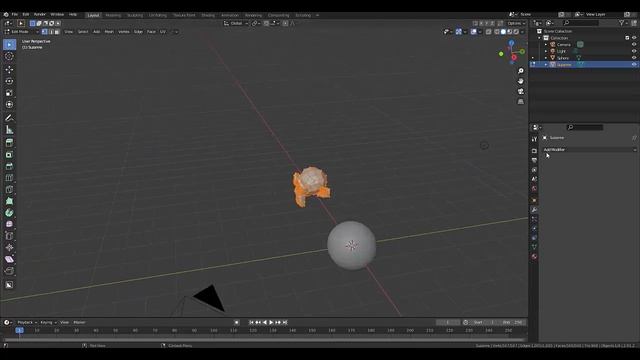This screenshot has width=640, height=360.
Task: Open the Object properties orange square tab
Action: (x=534, y=200)
